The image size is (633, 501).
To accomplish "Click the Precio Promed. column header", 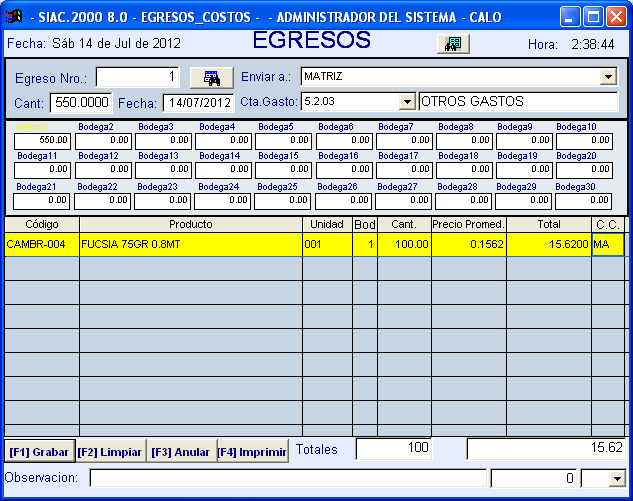I will (468, 224).
